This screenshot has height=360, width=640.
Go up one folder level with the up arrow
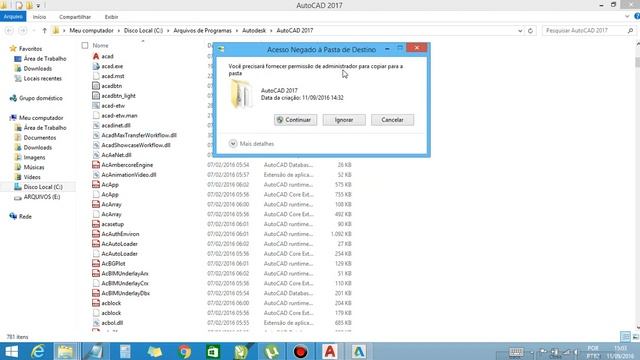pos(44,31)
